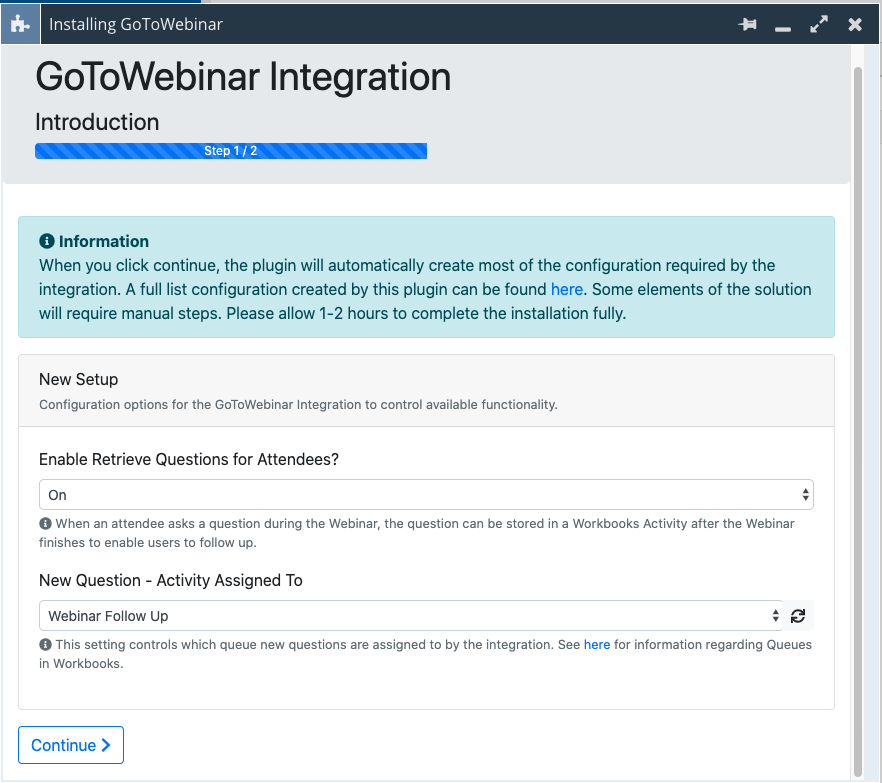This screenshot has height=783, width=882.
Task: Click 'New Question - Activity Assigned To' label
Action: pos(171,580)
